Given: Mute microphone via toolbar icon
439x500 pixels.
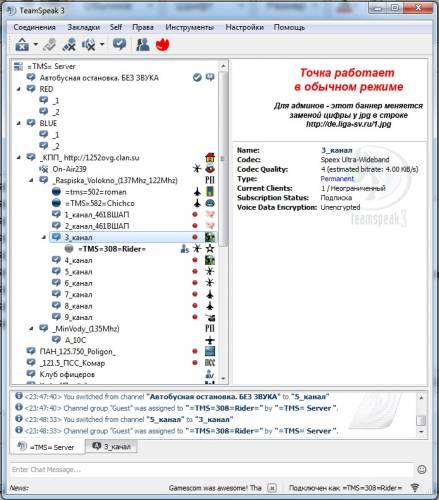Looking at the screenshot, I should [x=69, y=44].
